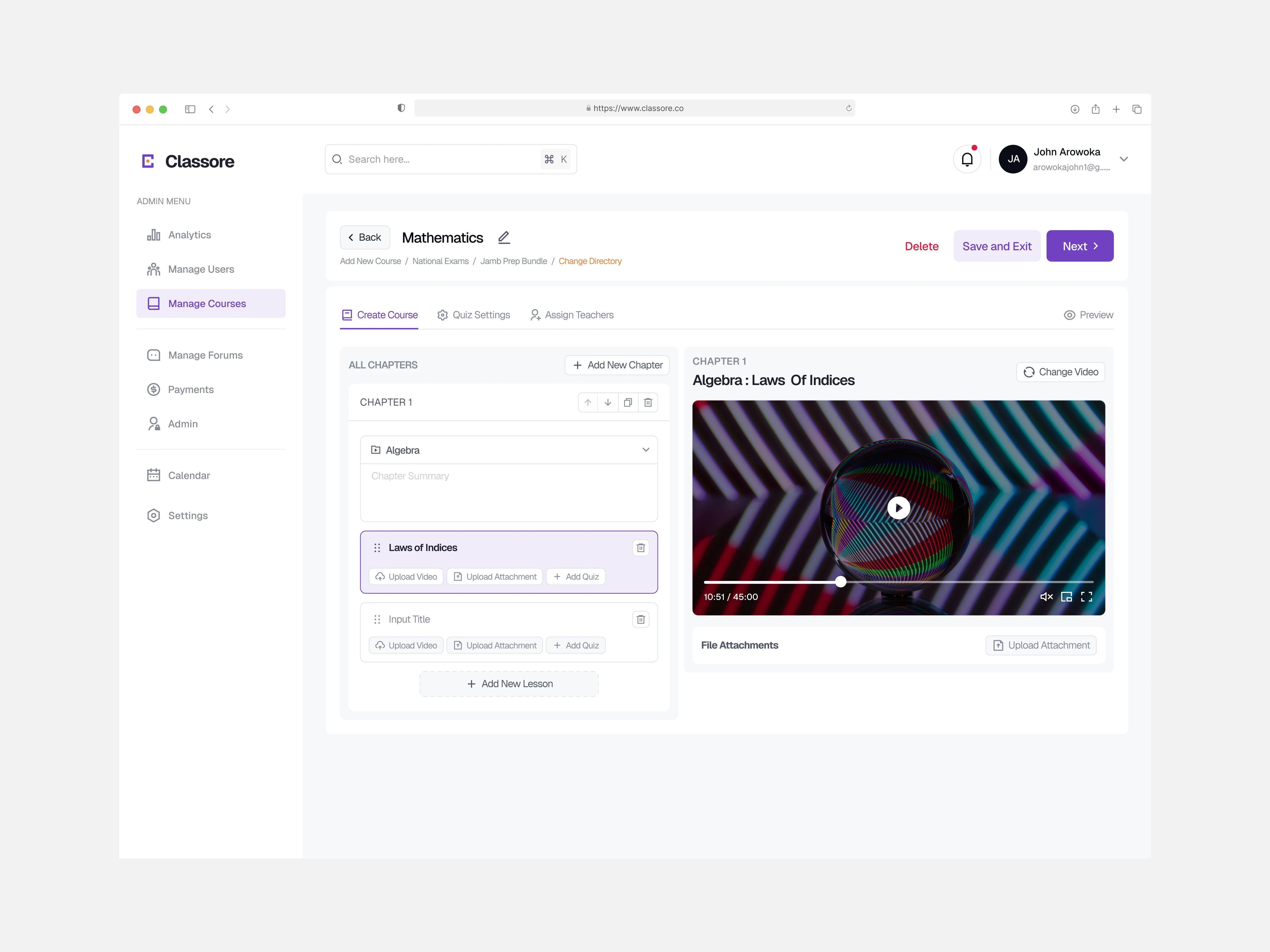Move Chapter 1 down with arrow icon
The image size is (1270, 952).
[x=607, y=402]
